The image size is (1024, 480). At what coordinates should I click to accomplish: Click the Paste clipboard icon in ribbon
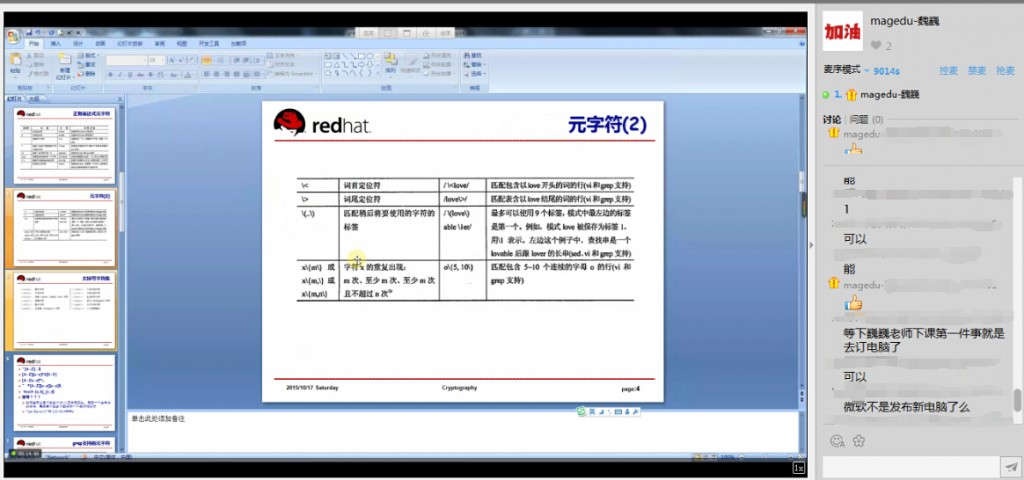coord(15,64)
